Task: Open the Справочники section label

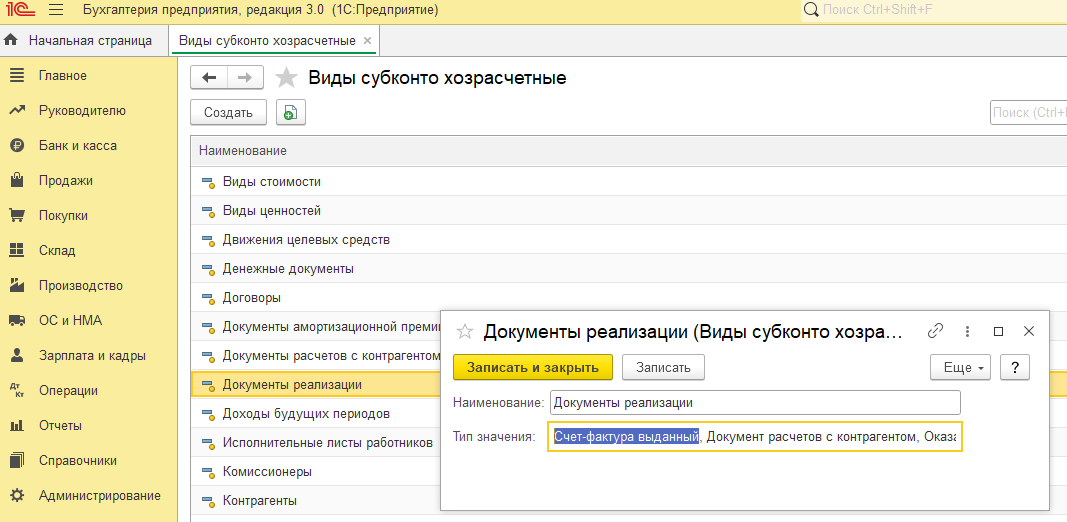Action: [78, 461]
